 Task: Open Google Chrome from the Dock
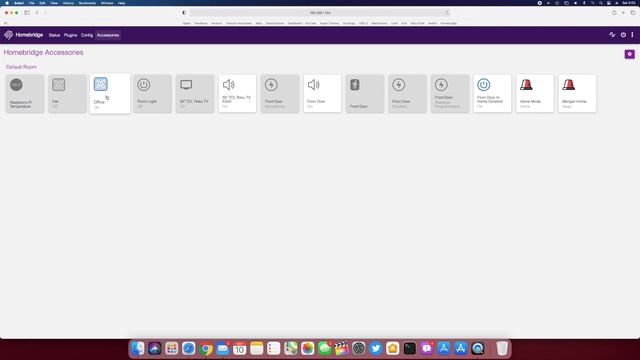pos(206,348)
